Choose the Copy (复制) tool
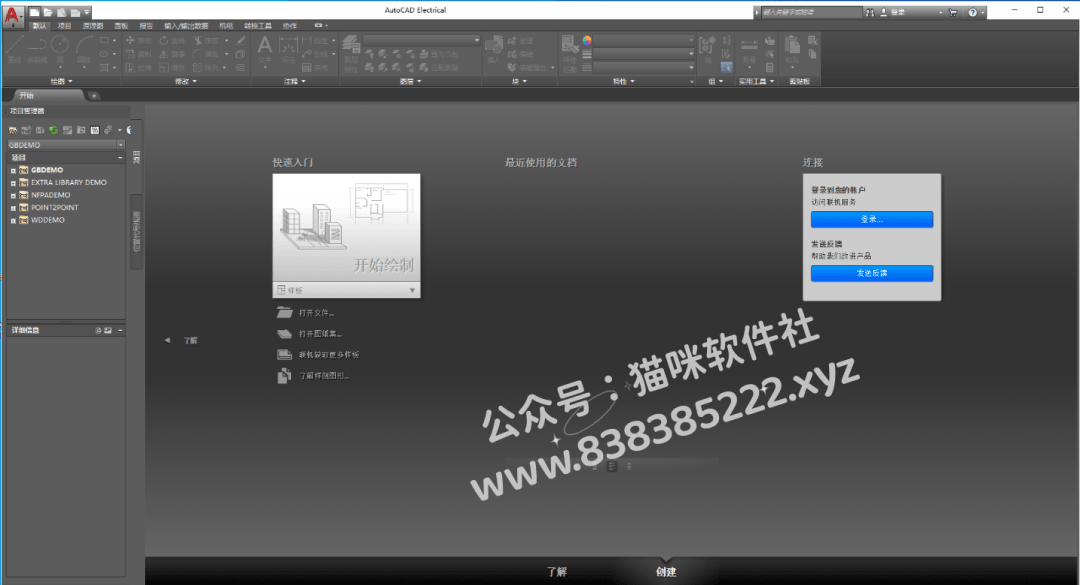The image size is (1080, 585). click(138, 54)
